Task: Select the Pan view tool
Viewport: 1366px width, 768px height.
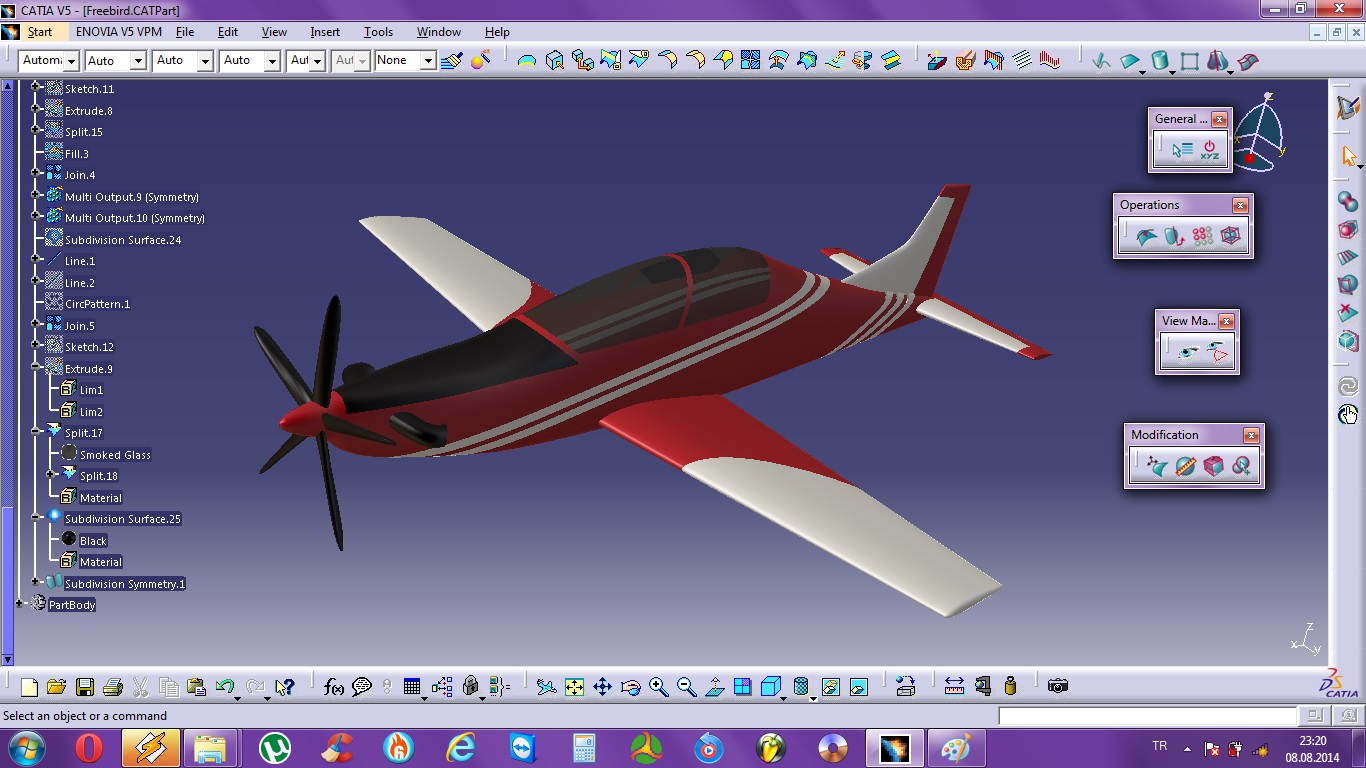Action: (x=602, y=687)
